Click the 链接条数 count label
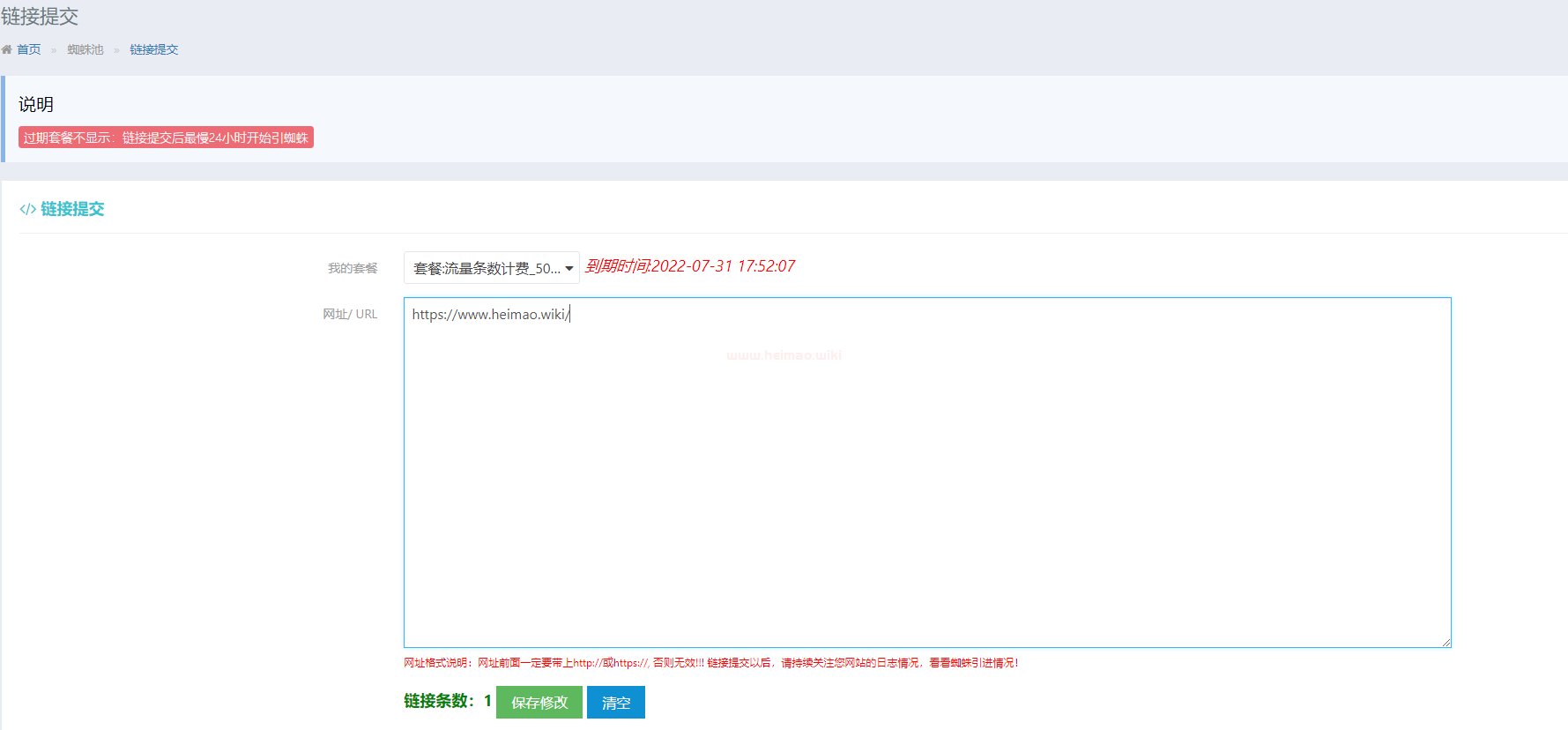1568x730 pixels. [439, 702]
